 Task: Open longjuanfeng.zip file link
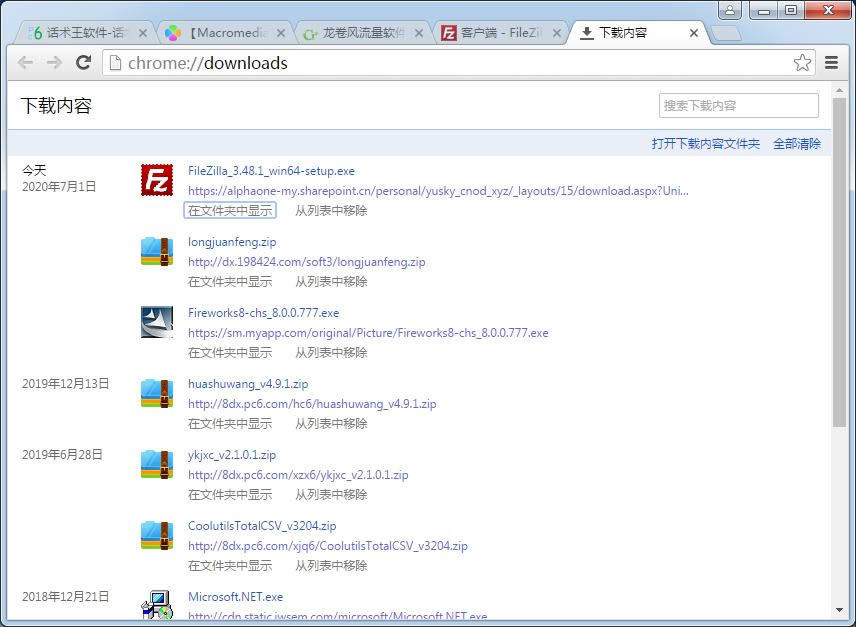(232, 242)
